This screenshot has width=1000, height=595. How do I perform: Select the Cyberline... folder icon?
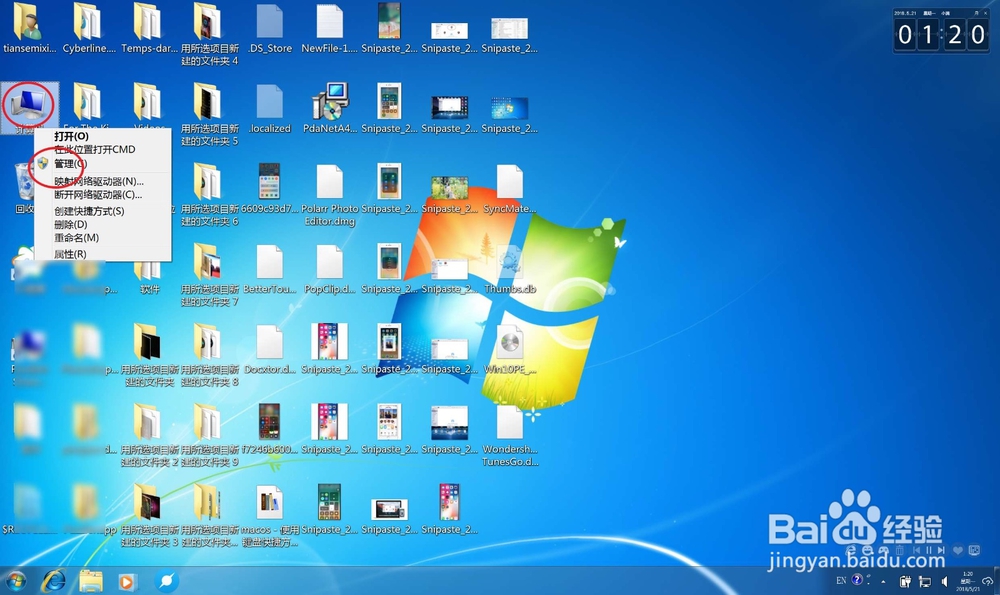click(x=89, y=29)
